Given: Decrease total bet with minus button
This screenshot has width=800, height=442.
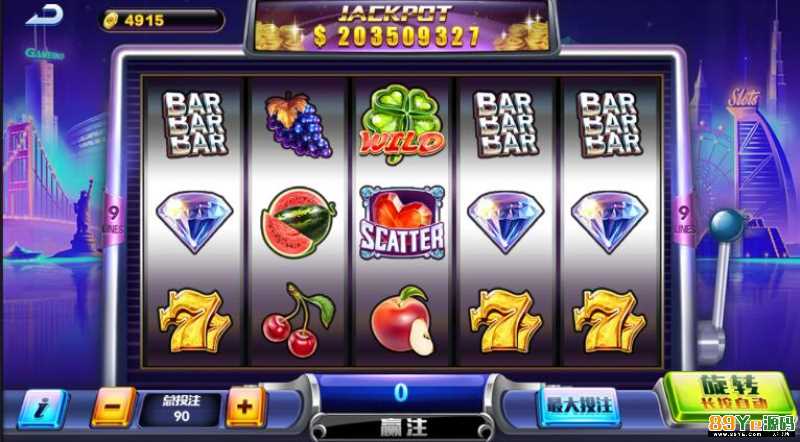Looking at the screenshot, I should tap(114, 406).
